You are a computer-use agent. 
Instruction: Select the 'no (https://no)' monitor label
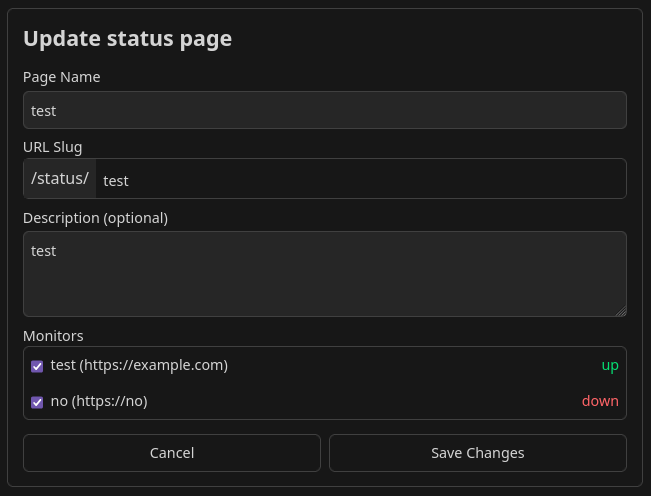(99, 401)
